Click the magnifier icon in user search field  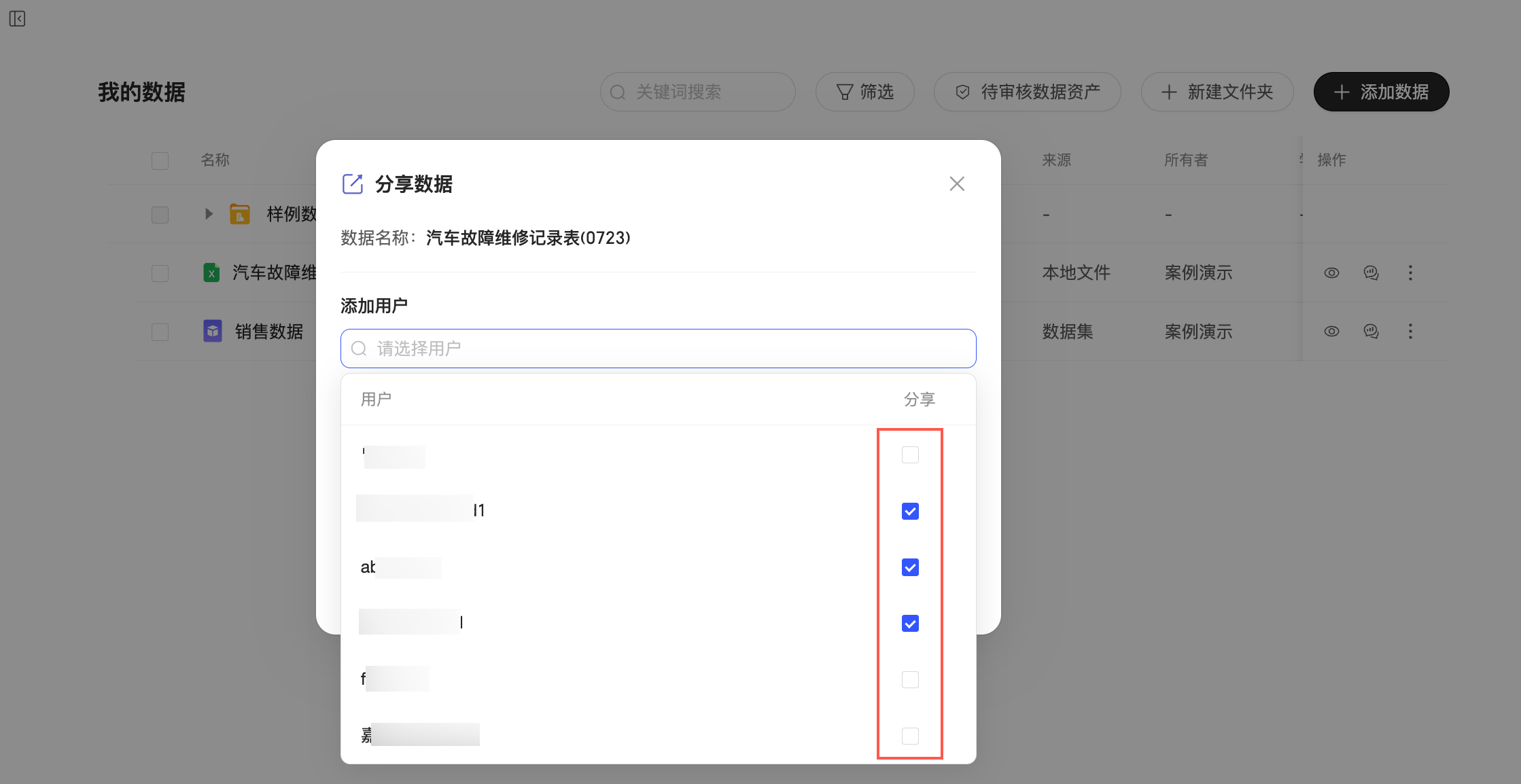[x=359, y=349]
